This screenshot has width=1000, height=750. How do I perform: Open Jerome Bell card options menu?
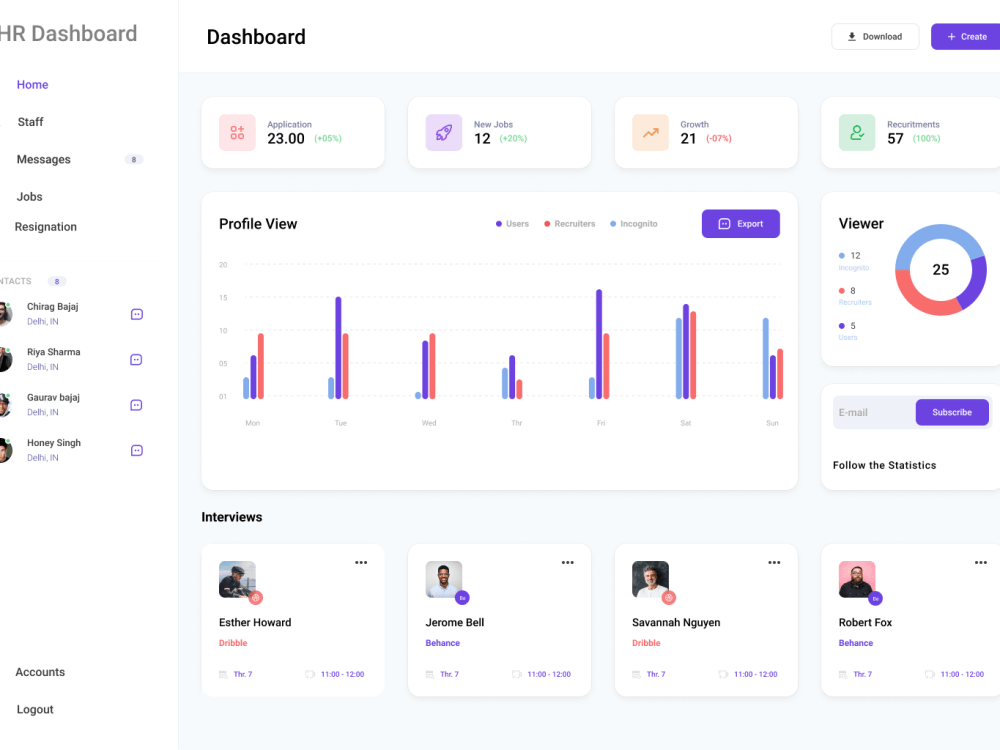click(x=568, y=562)
